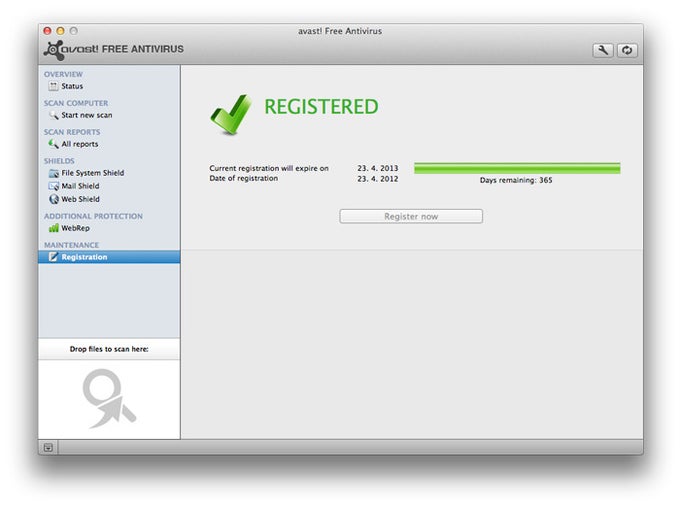Viewport: 680px width, 506px height.
Task: Click the REGISTERED heading text
Action: [321, 107]
